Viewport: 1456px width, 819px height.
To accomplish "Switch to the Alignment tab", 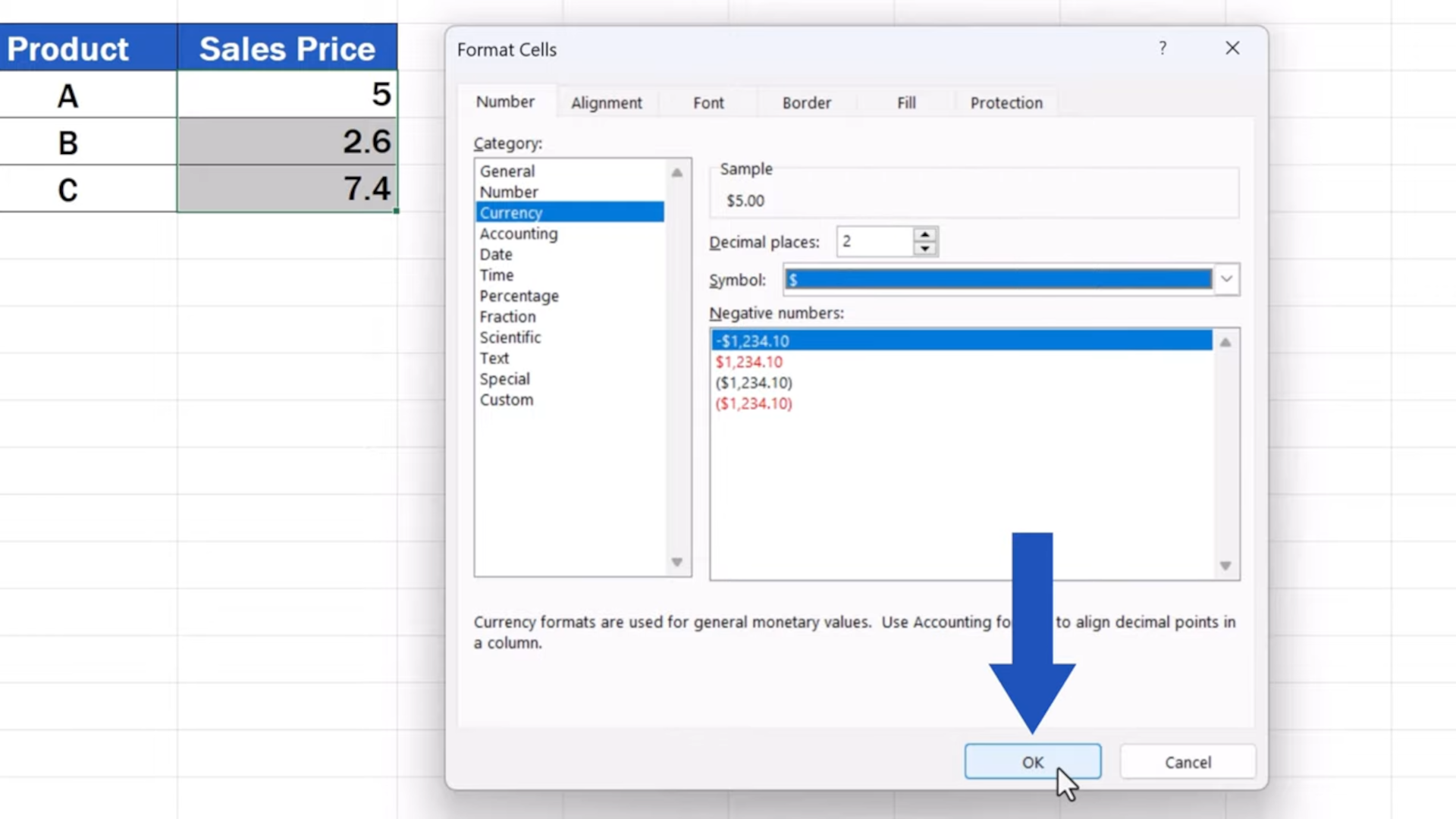I will (x=606, y=102).
